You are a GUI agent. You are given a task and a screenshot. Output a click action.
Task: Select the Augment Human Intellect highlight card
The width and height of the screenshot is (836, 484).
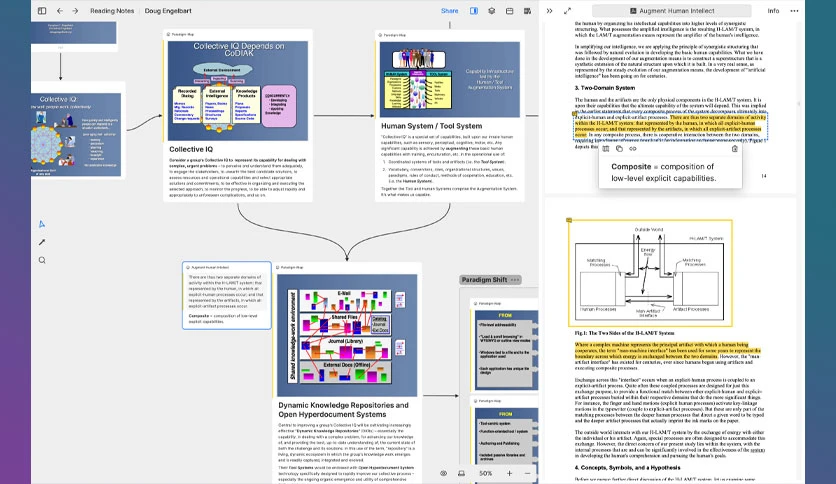point(227,295)
